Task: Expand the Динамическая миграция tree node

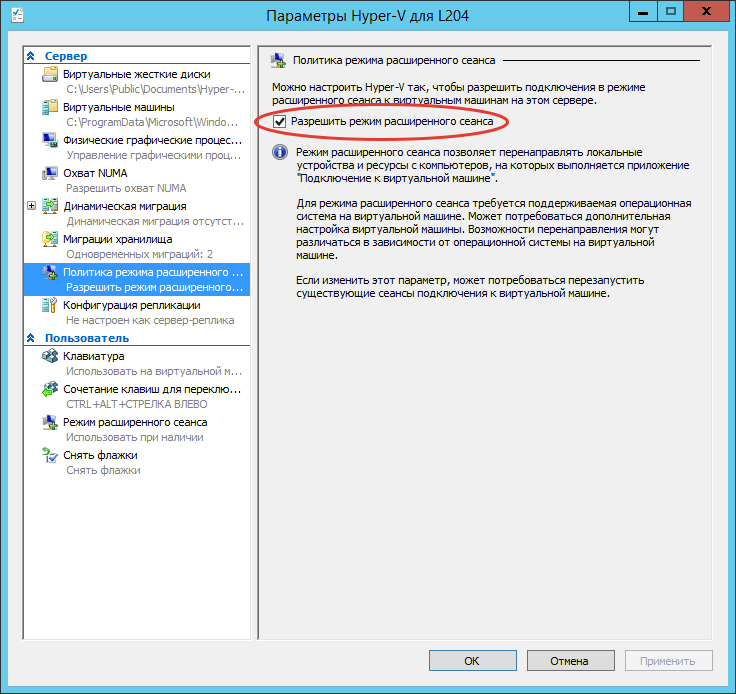Action: tap(32, 206)
